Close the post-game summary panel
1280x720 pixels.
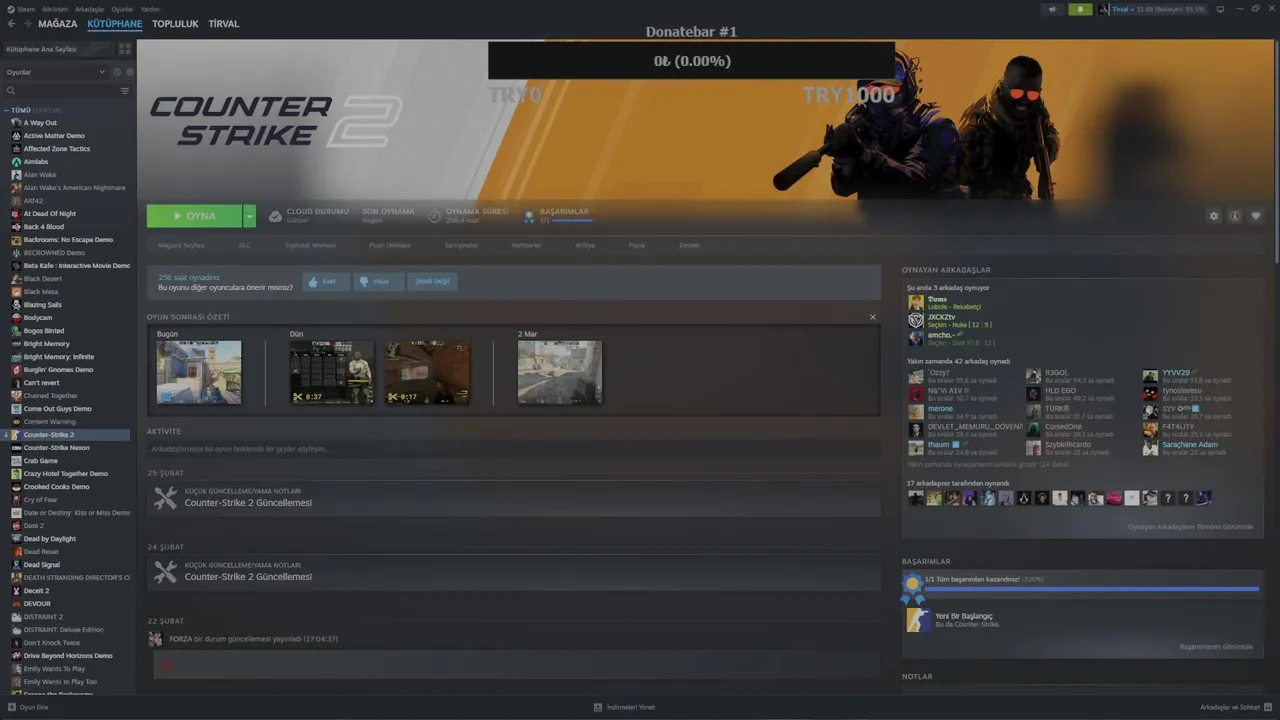872,317
